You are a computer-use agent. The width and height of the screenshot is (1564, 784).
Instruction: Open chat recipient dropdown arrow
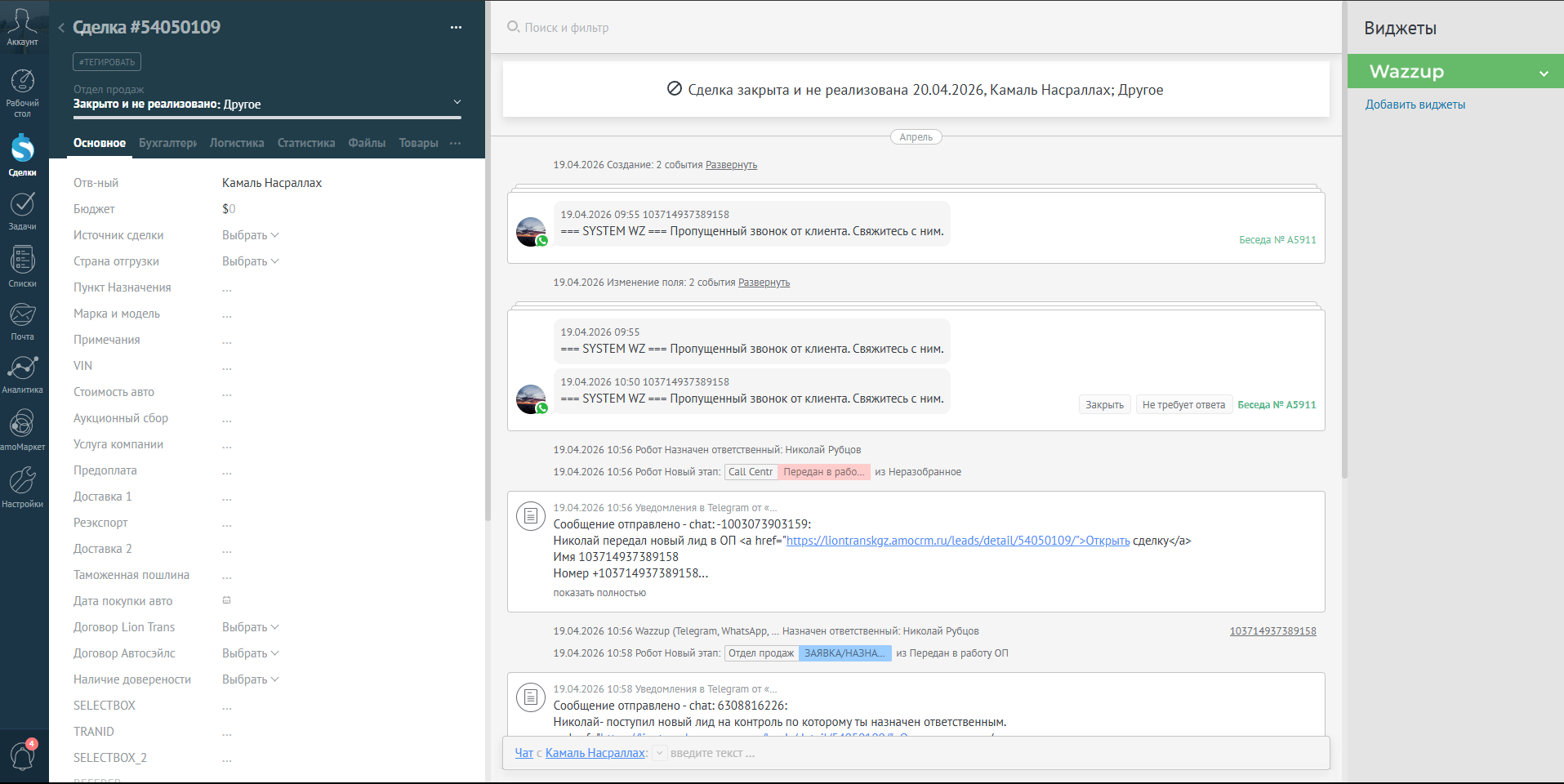659,753
